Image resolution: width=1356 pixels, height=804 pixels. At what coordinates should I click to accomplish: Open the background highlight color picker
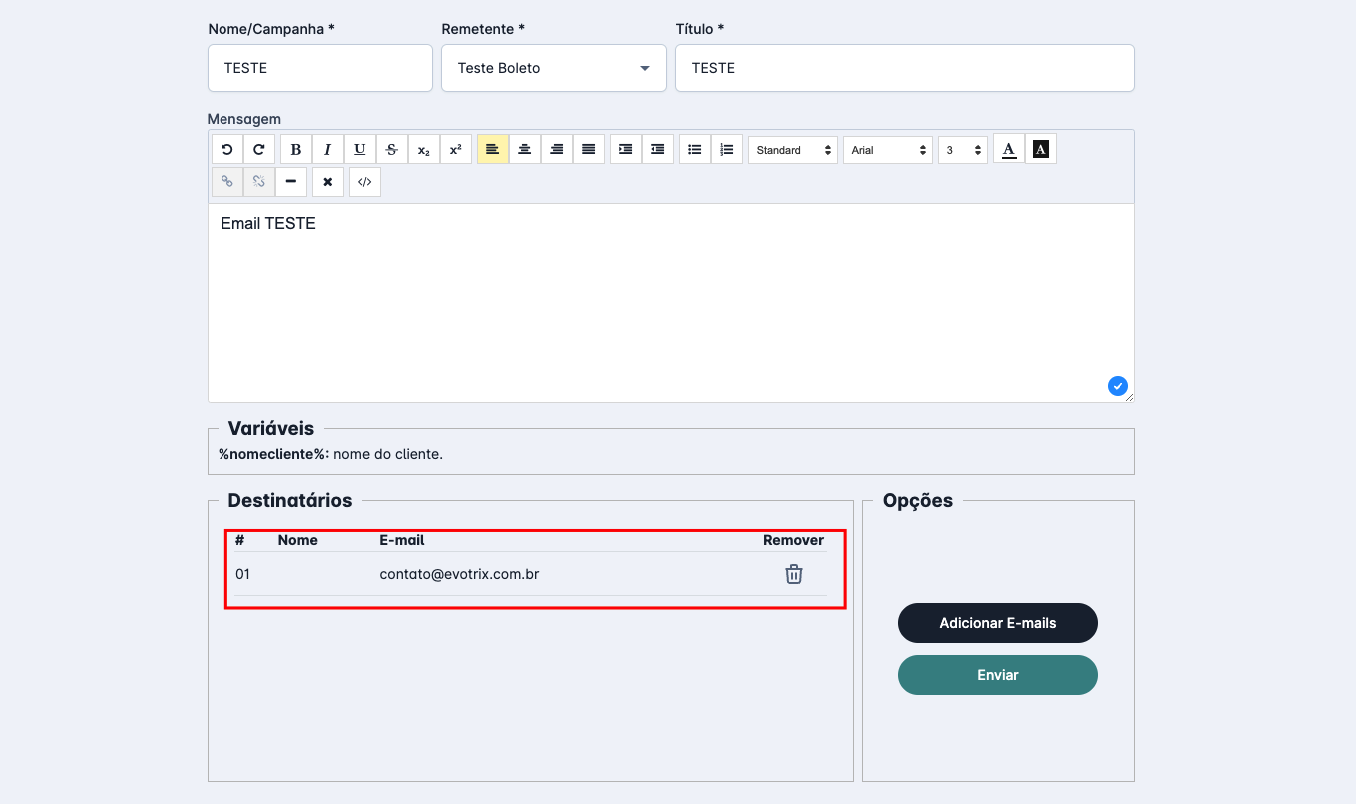pyautogui.click(x=1041, y=150)
